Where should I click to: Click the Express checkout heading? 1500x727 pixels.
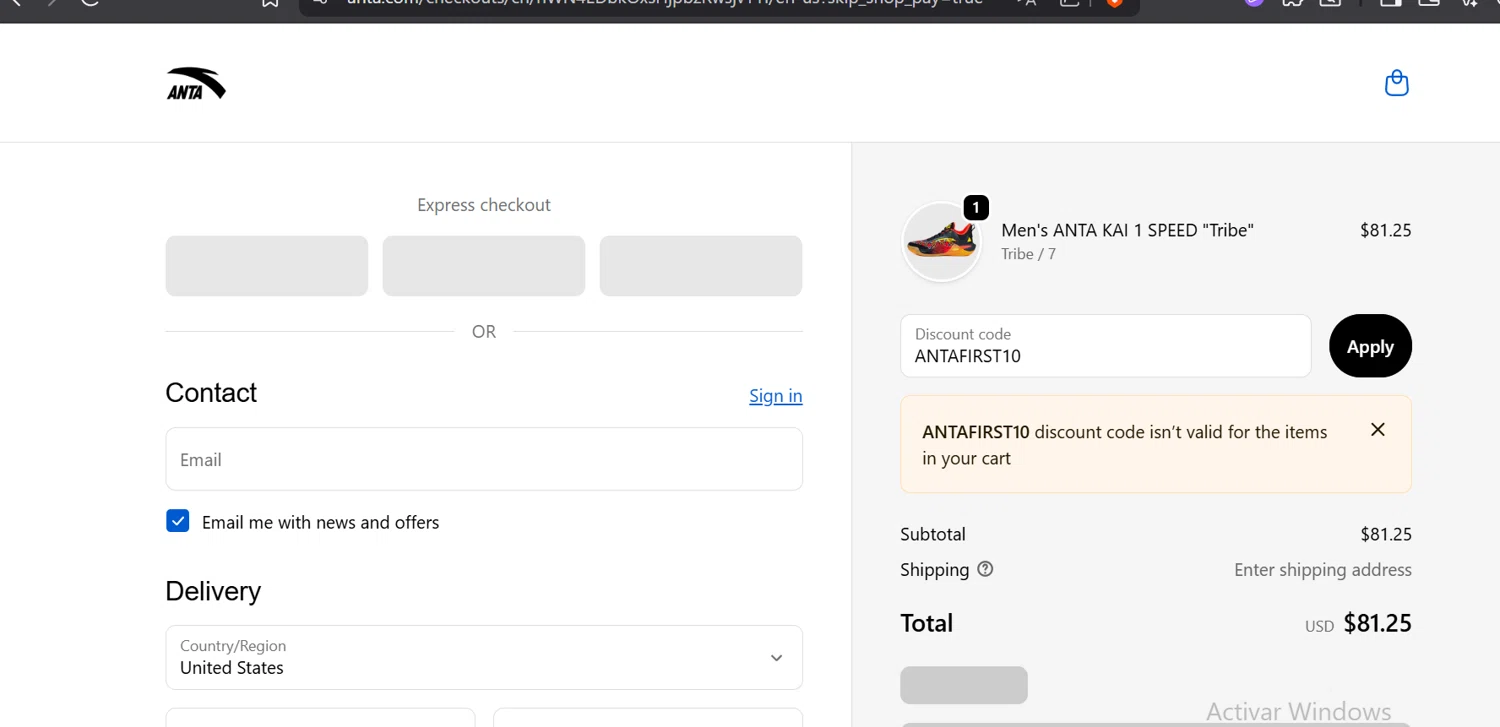click(484, 205)
